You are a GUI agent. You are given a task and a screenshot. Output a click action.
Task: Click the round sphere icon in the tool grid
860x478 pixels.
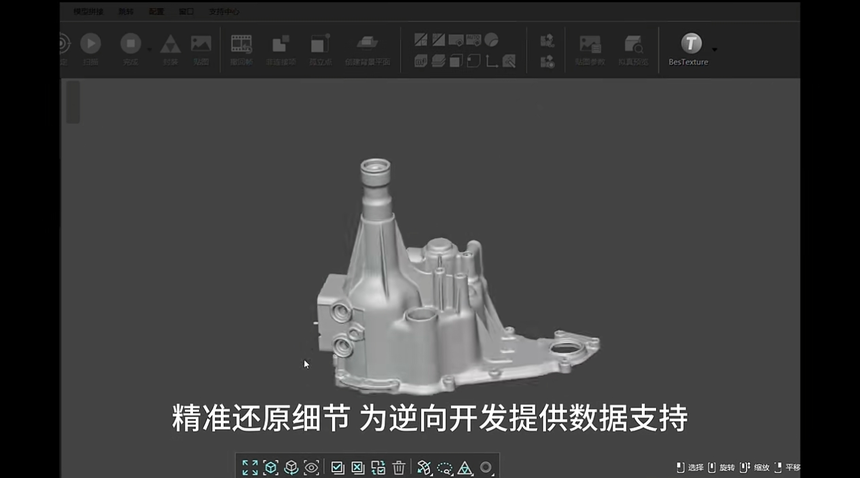pos(491,40)
